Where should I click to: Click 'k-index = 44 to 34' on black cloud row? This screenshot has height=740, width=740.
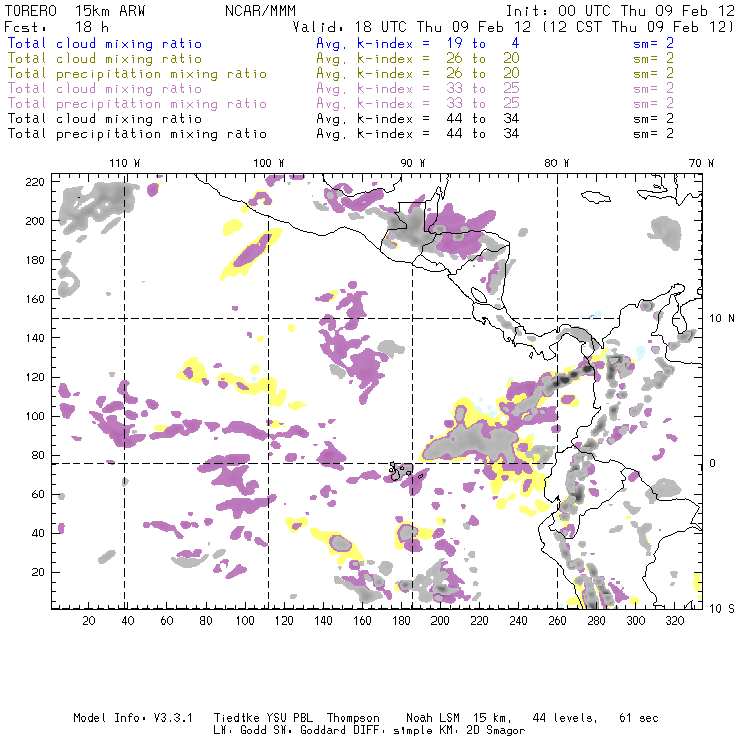438,119
